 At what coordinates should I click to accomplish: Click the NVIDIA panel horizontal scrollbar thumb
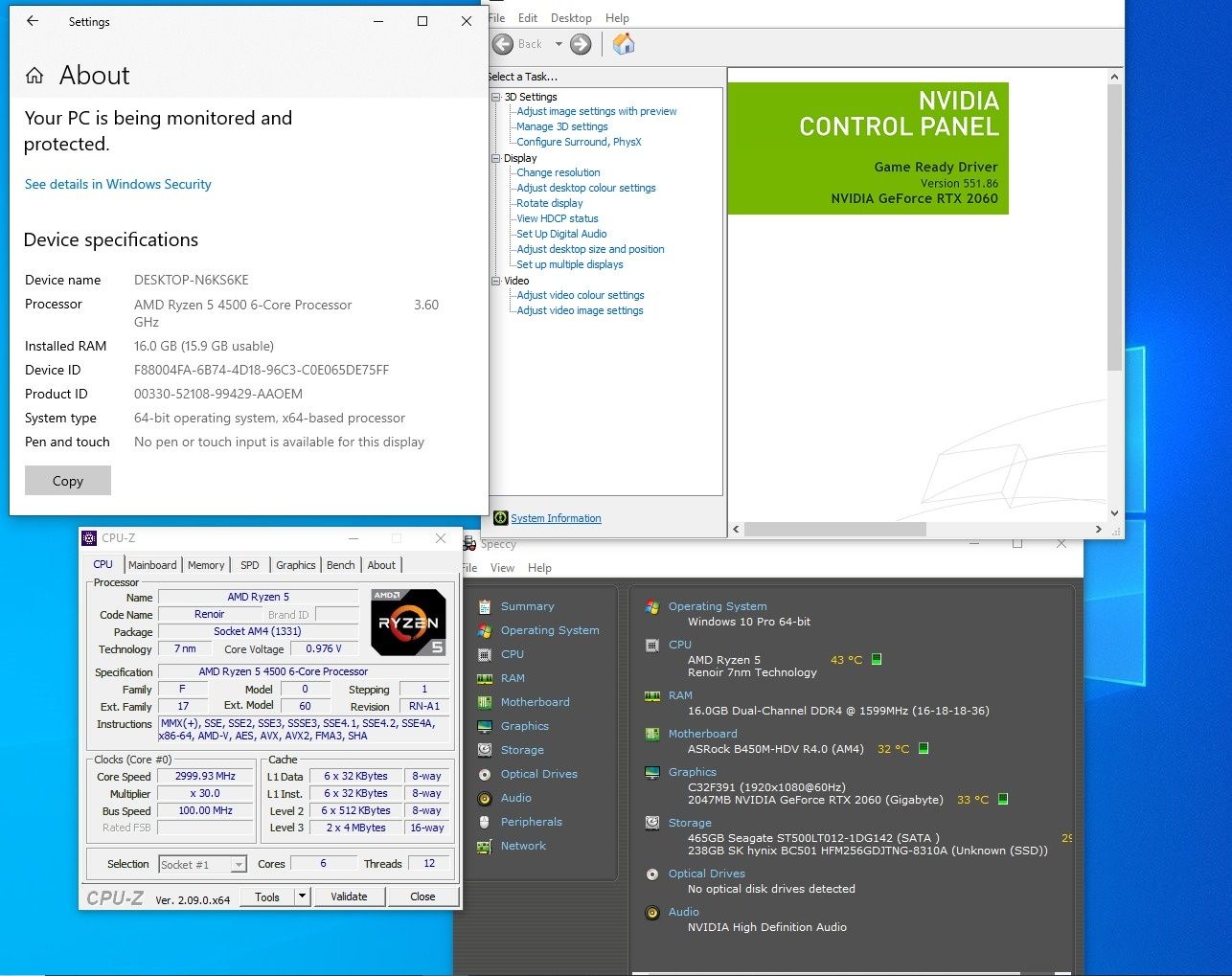coord(835,529)
